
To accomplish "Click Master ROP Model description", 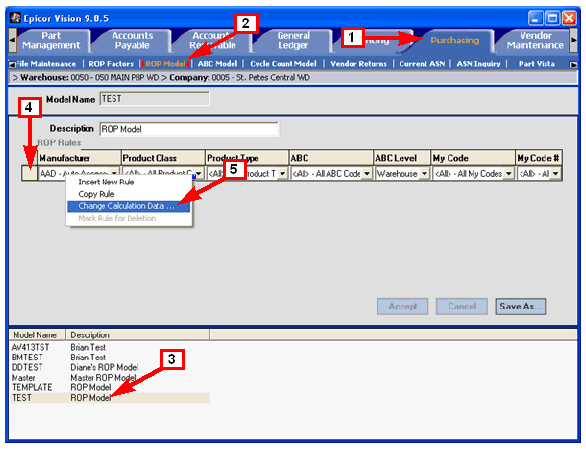I will click(103, 378).
